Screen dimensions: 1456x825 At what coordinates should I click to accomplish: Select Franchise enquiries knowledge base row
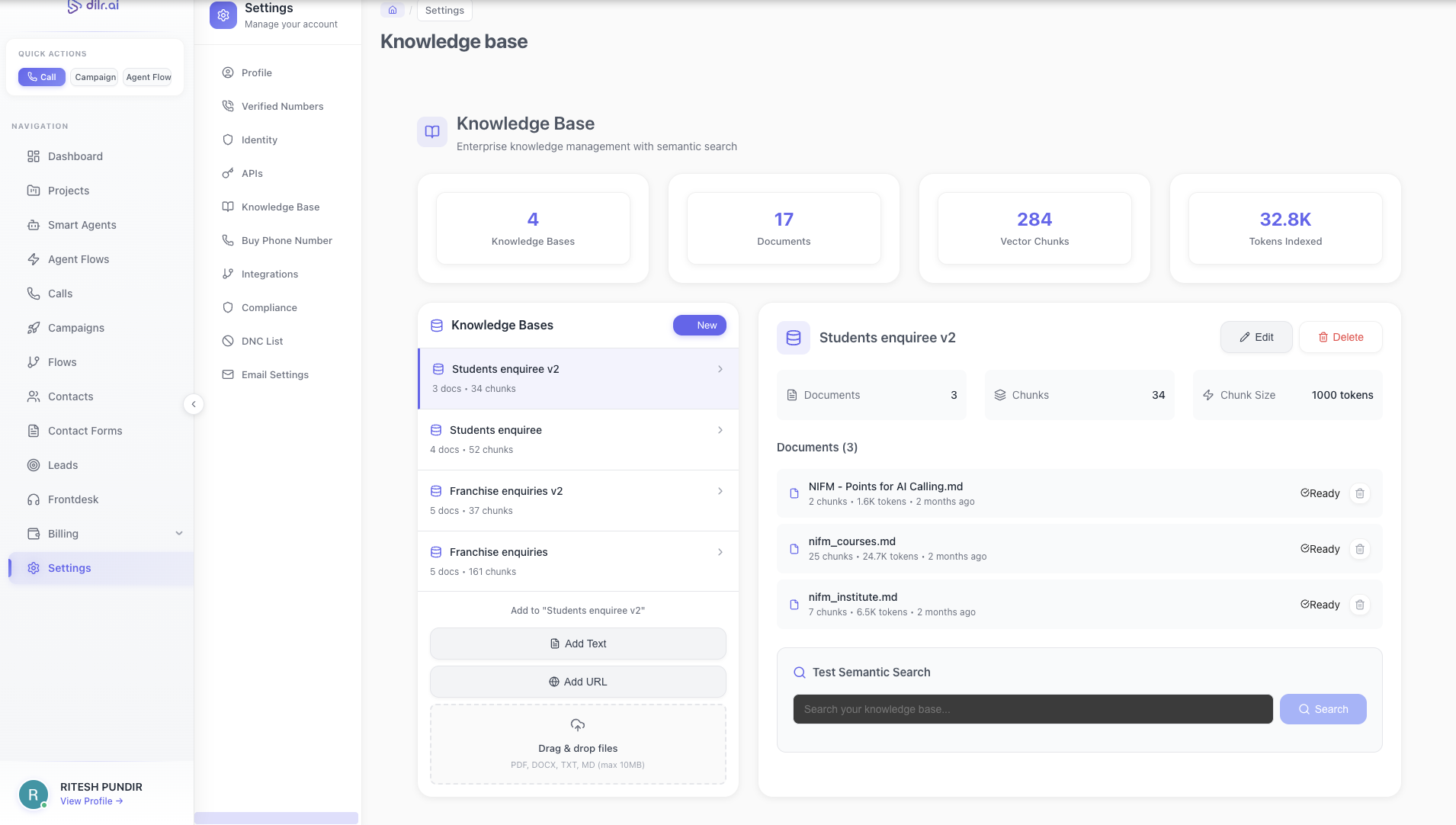click(x=578, y=561)
